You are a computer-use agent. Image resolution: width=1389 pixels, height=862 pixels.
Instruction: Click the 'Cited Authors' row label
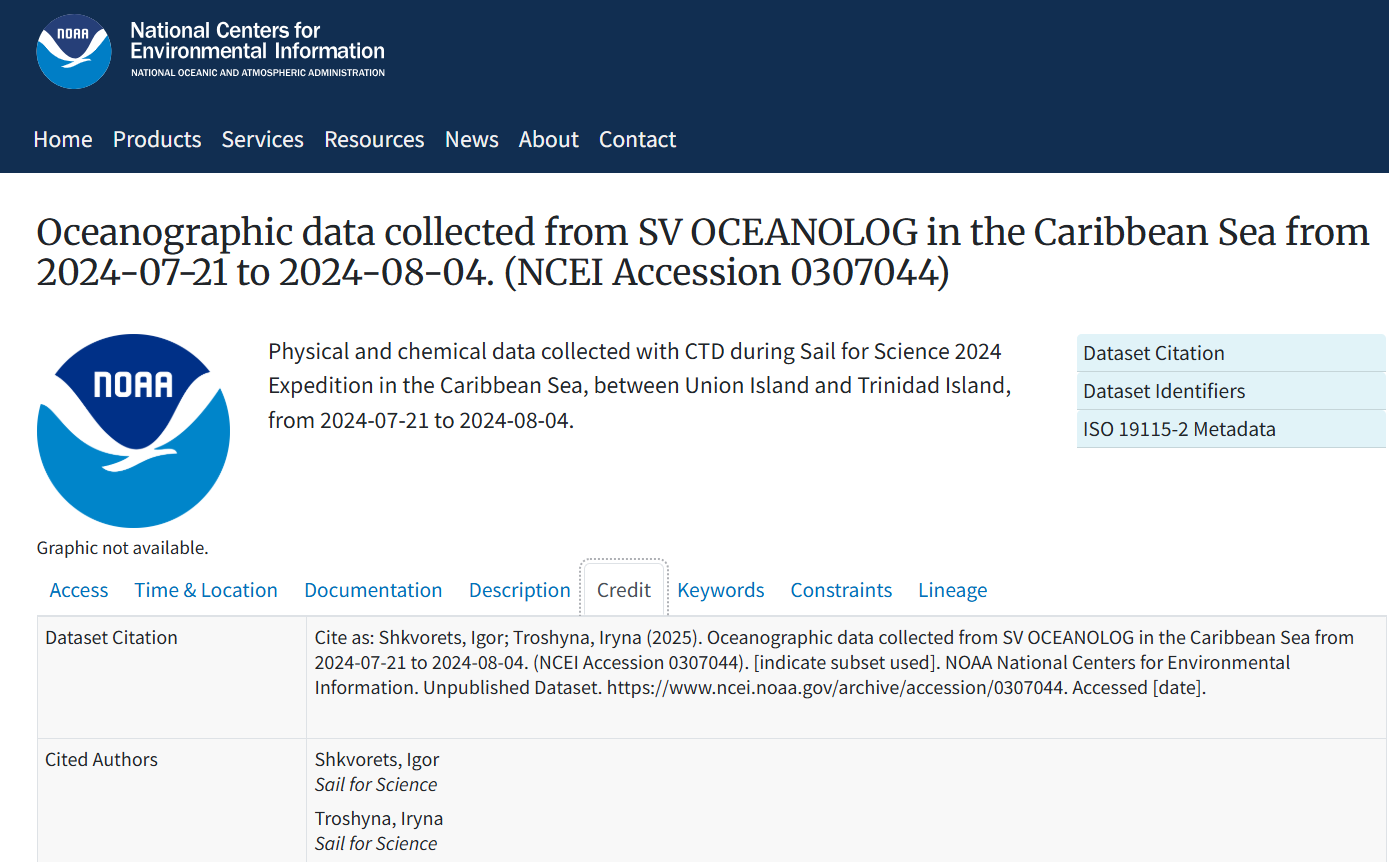102,760
